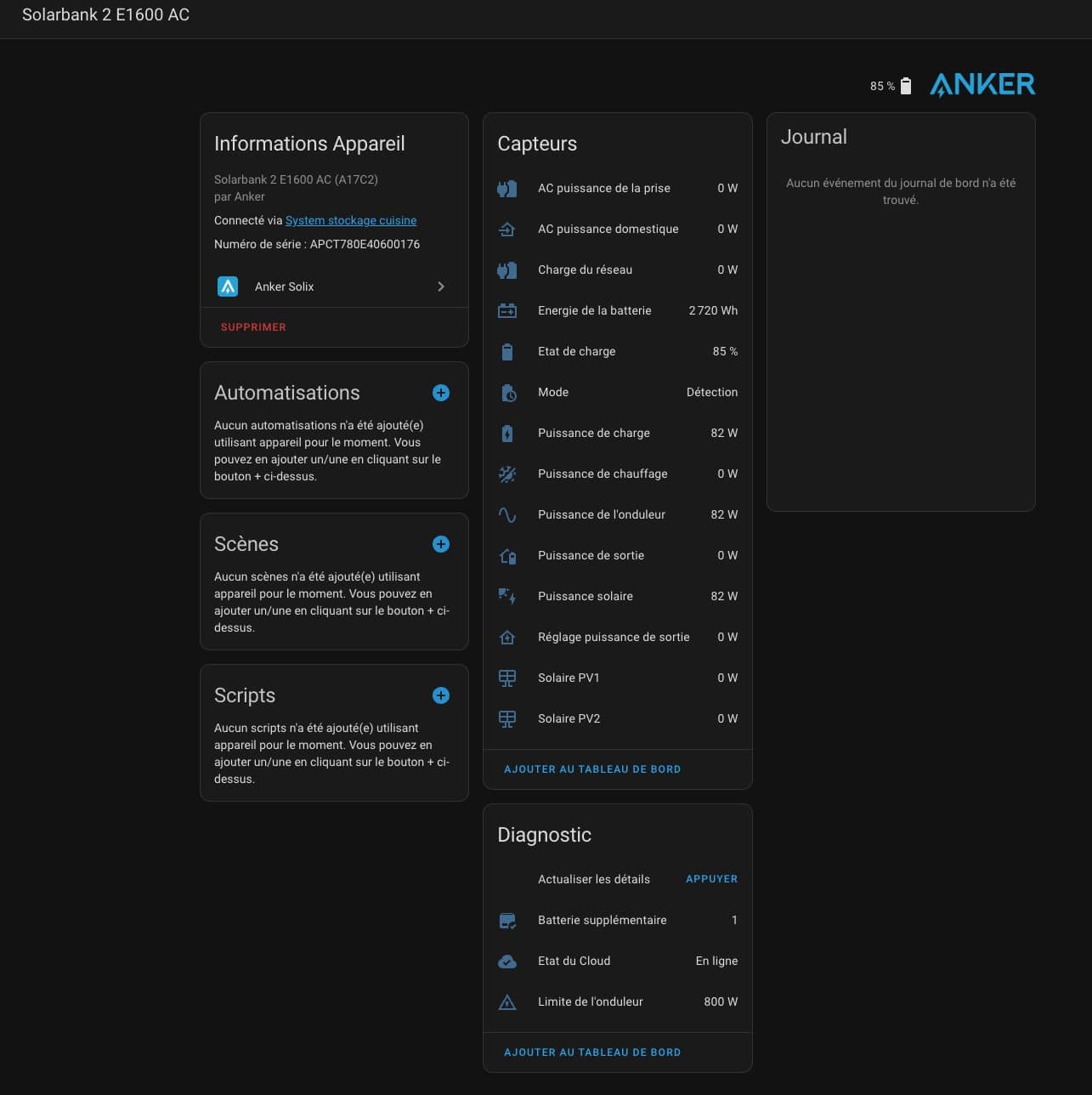Click the Limite de l'onduleur warning icon

click(x=507, y=1001)
